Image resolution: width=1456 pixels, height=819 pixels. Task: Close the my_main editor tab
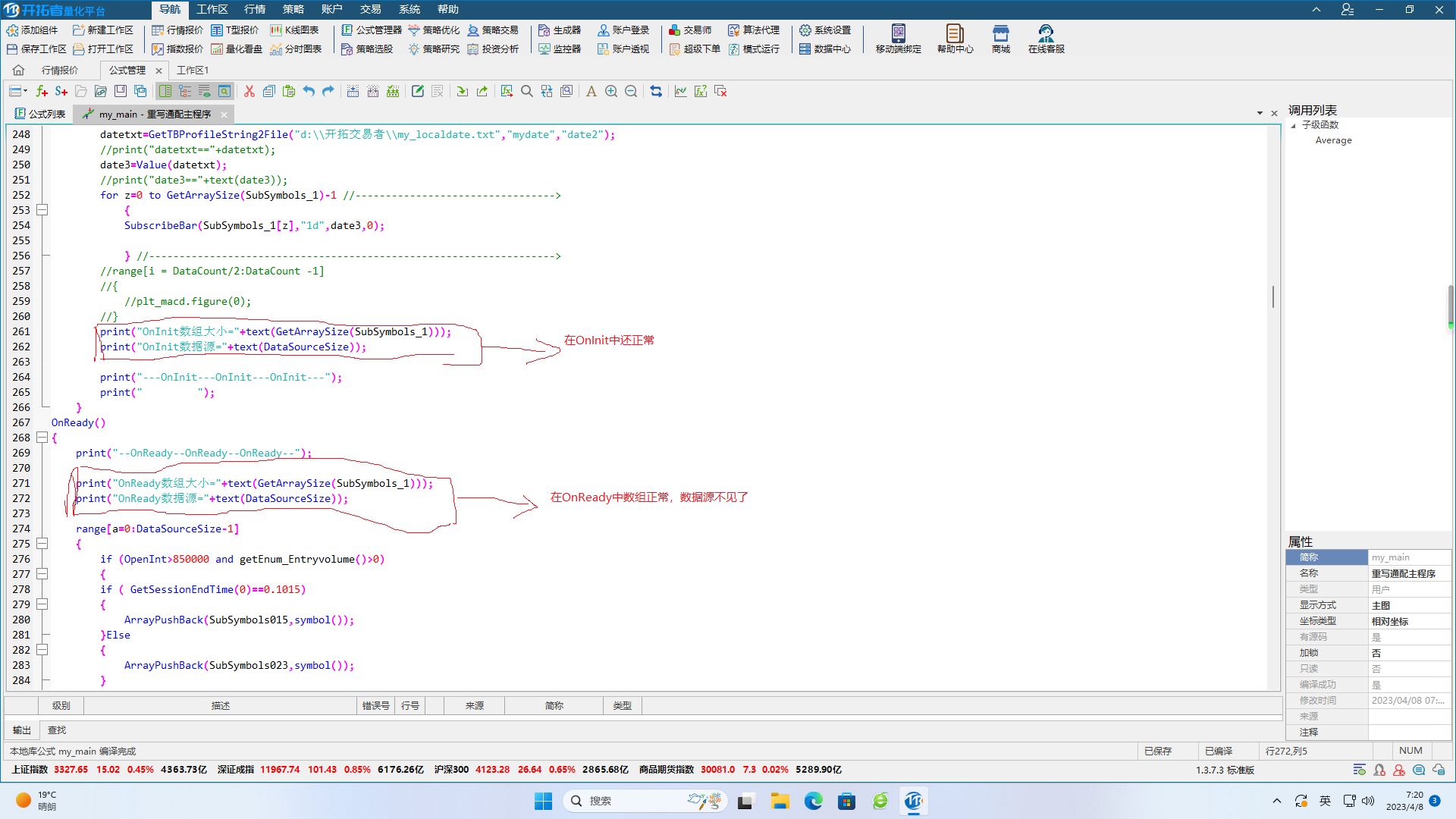[224, 115]
